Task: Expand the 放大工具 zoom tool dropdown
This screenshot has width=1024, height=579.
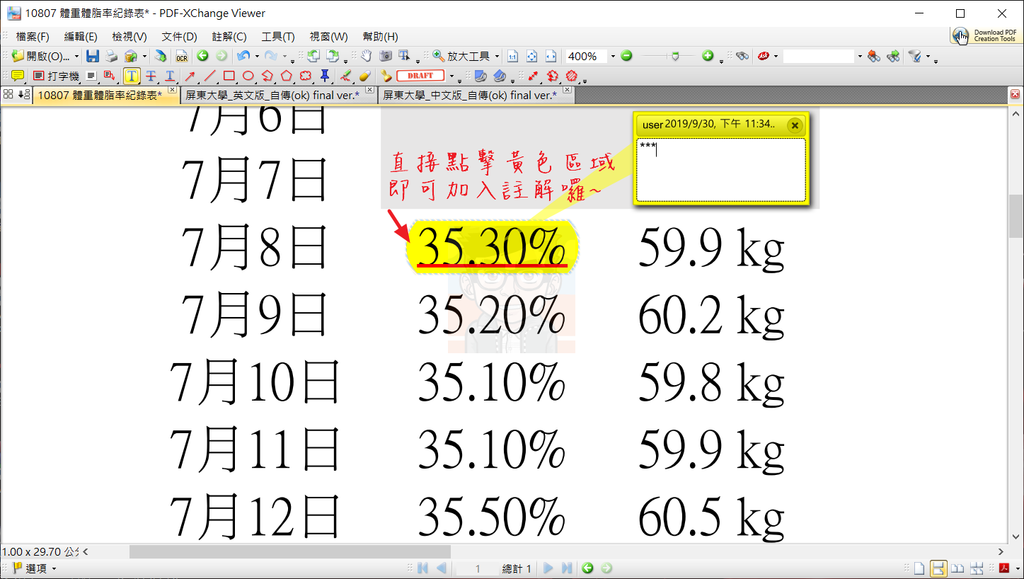Action: point(497,56)
